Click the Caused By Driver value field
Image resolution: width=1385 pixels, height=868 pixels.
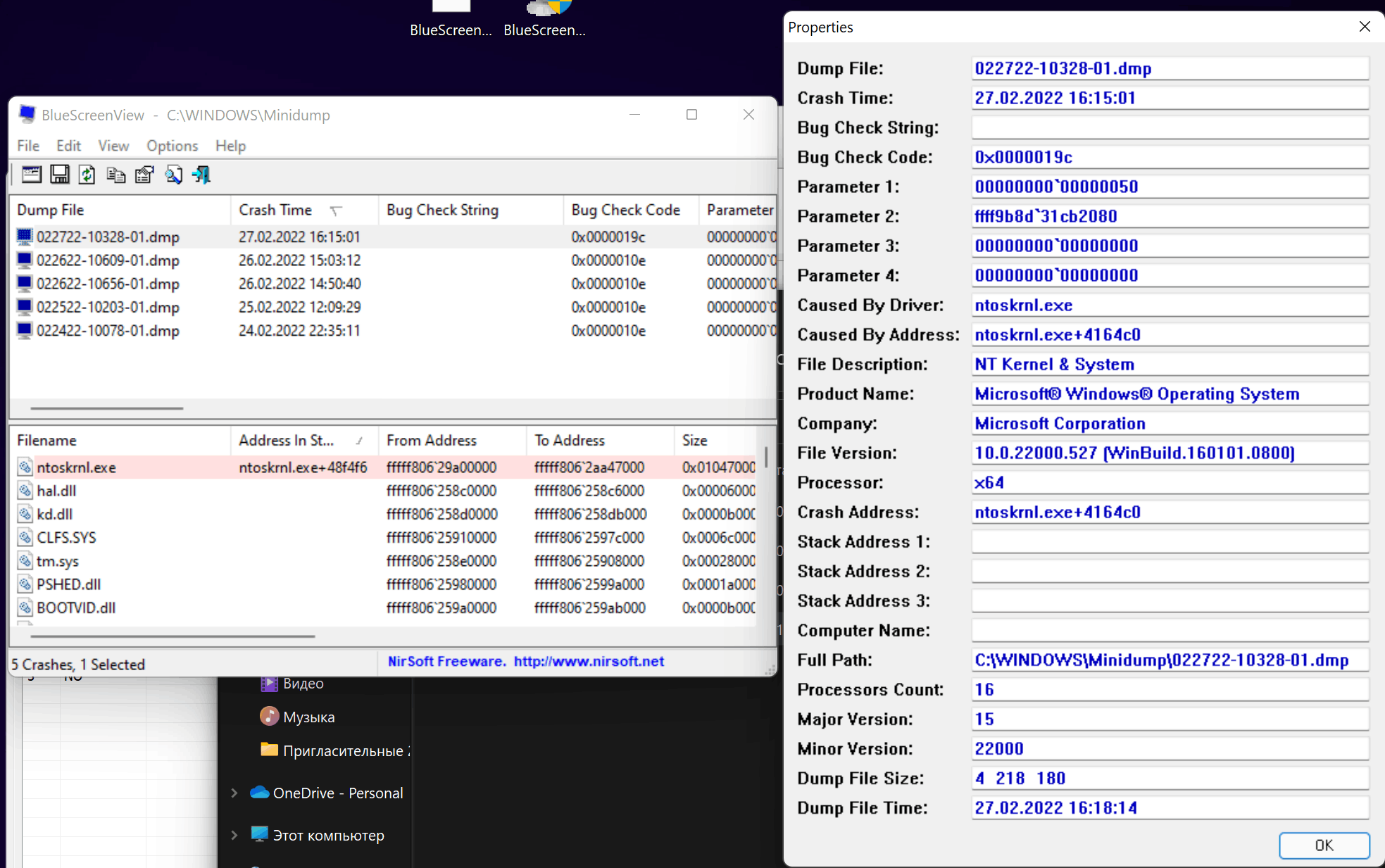pos(1170,305)
